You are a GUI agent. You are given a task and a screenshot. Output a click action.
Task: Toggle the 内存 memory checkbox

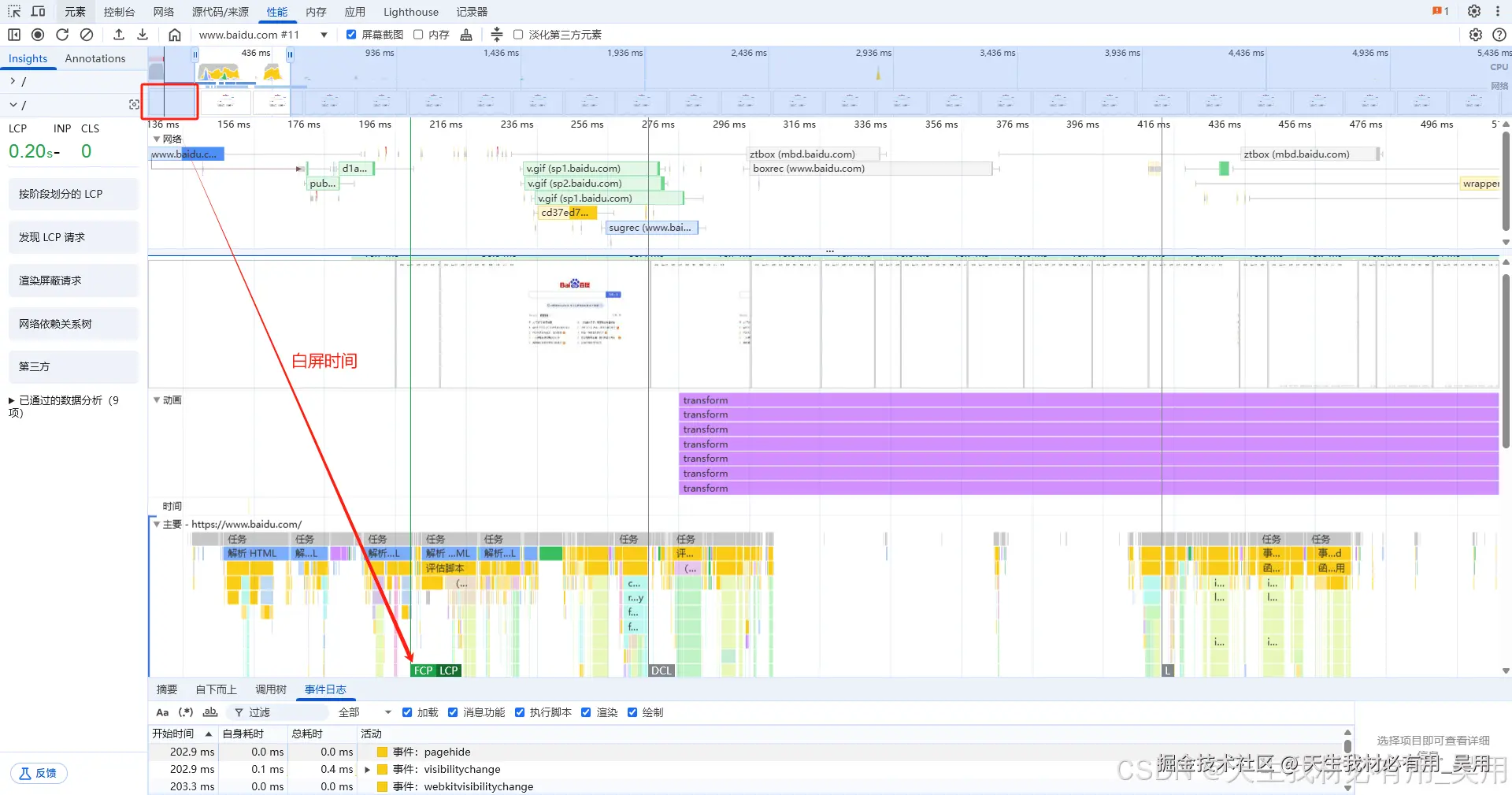(418, 35)
